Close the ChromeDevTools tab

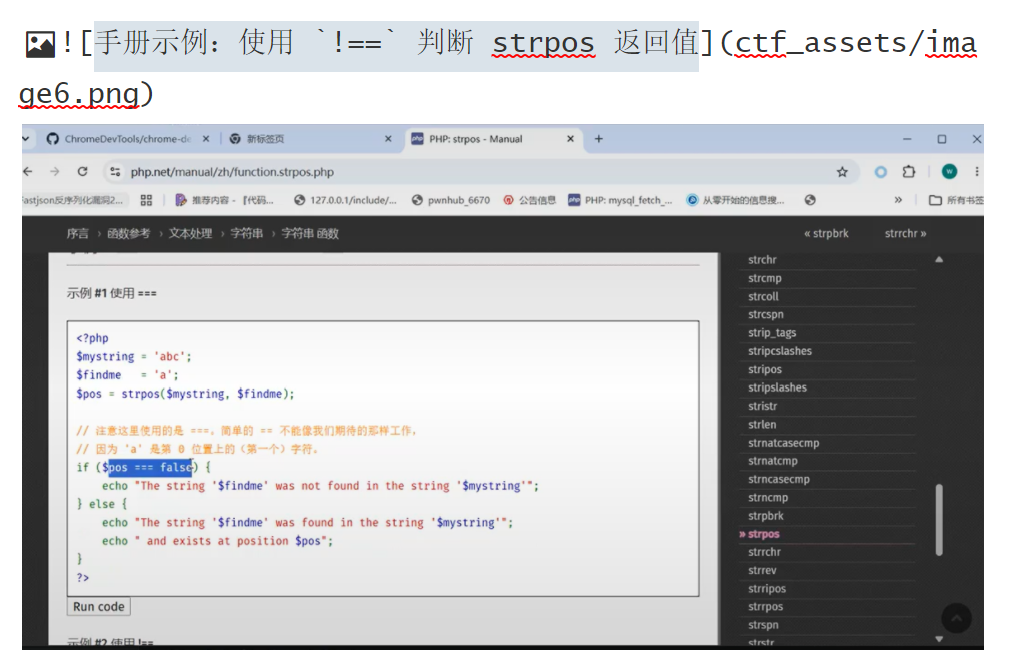[x=206, y=138]
